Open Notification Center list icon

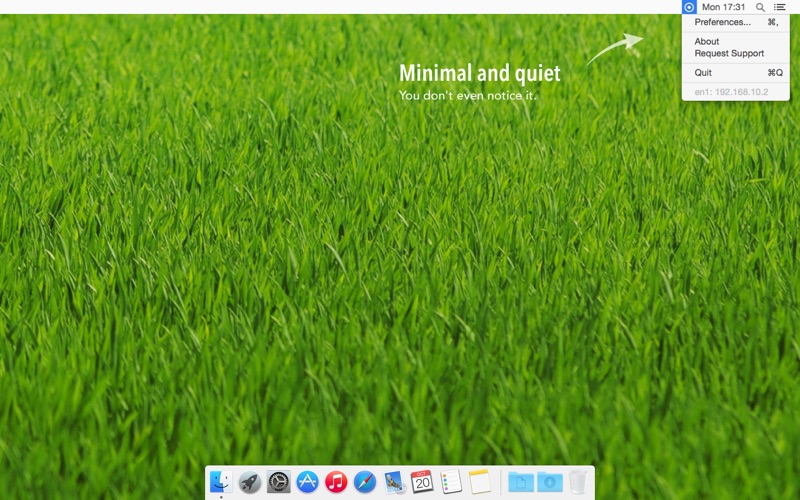pos(779,7)
